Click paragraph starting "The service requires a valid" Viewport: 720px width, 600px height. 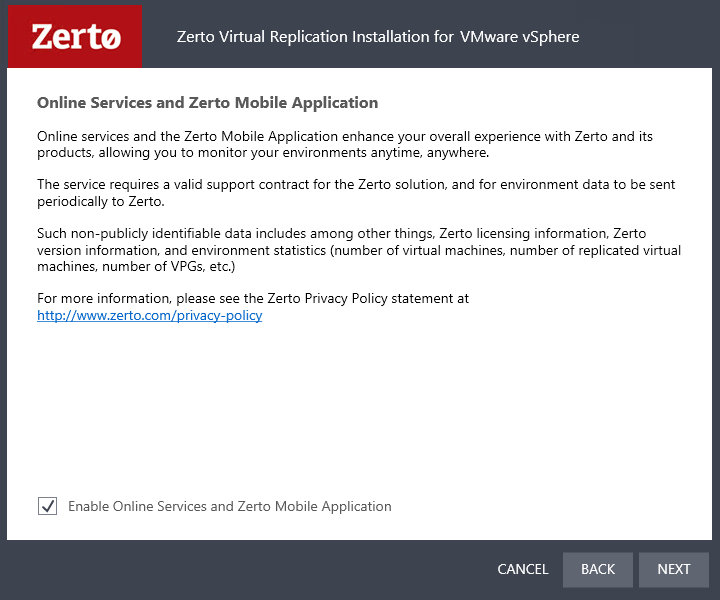356,193
